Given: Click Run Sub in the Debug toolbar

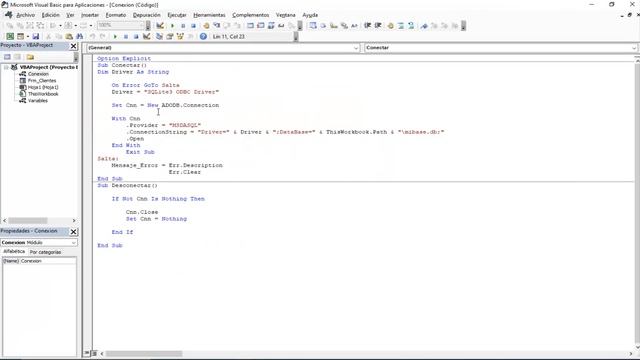Looking at the screenshot, I should click(x=173, y=25).
